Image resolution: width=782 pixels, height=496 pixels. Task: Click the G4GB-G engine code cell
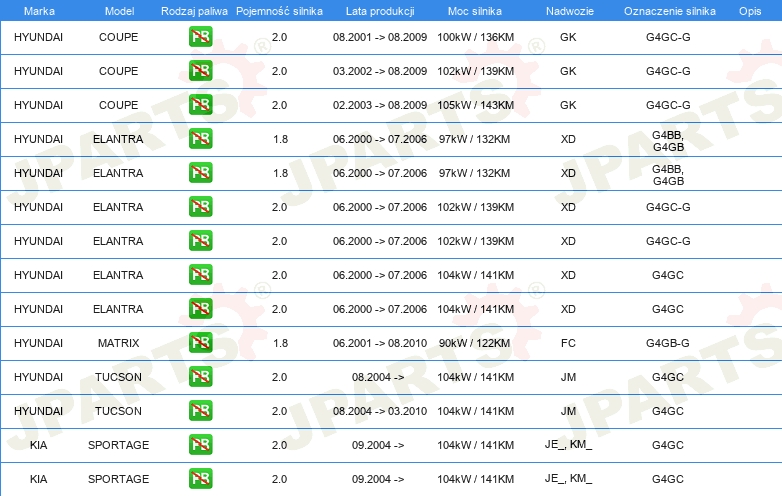point(667,343)
